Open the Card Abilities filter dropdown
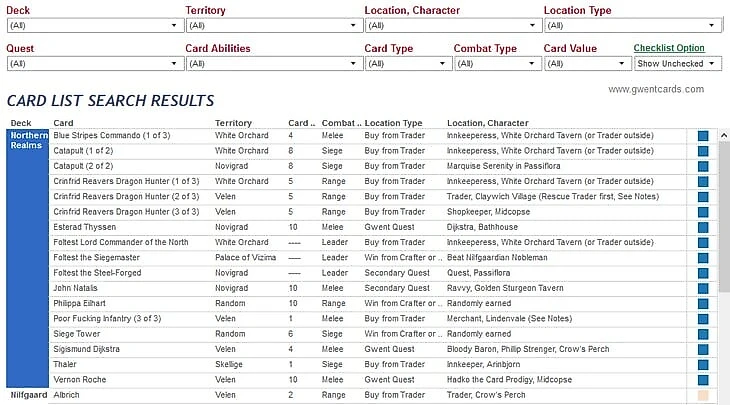 point(269,64)
